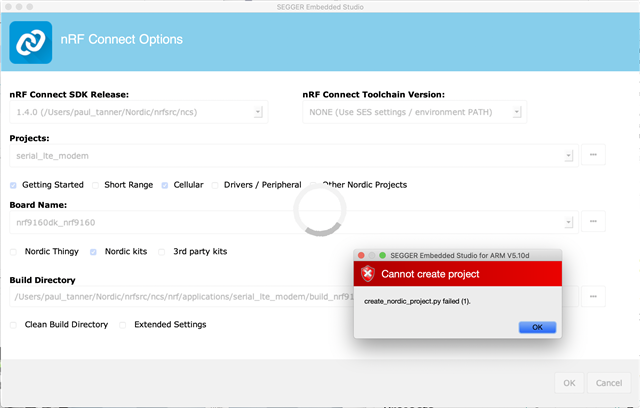This screenshot has height=408, width=640.
Task: Zoom the error dialog with green button
Action: coord(382,255)
